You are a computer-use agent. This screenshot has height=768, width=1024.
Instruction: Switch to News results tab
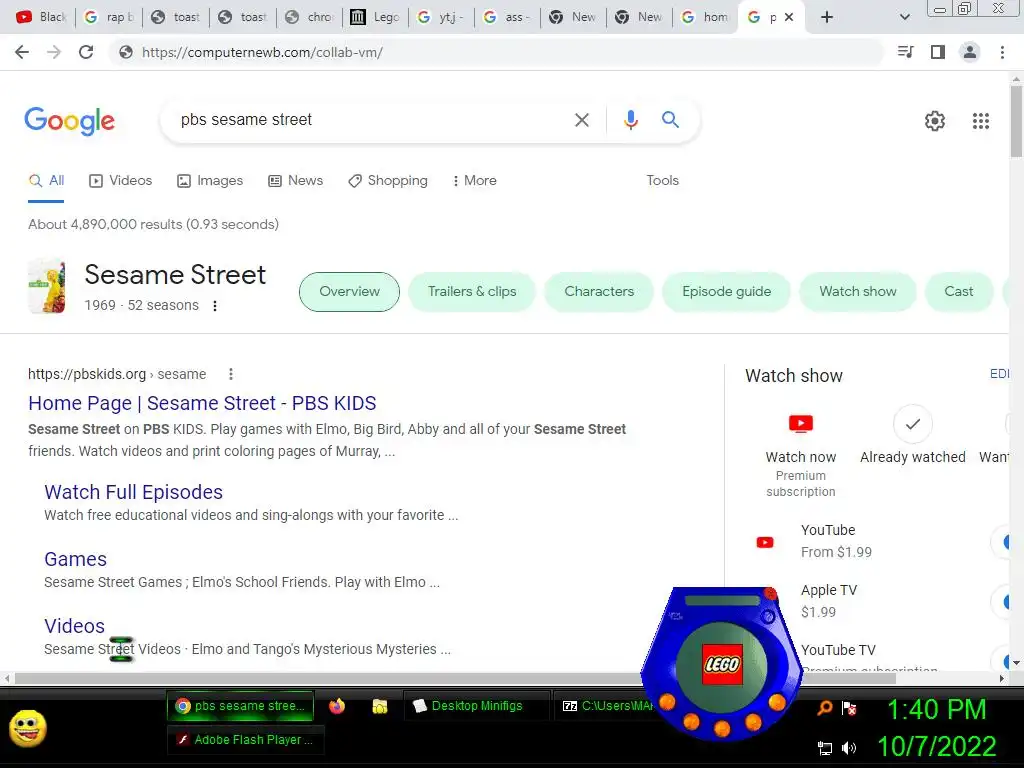(295, 181)
